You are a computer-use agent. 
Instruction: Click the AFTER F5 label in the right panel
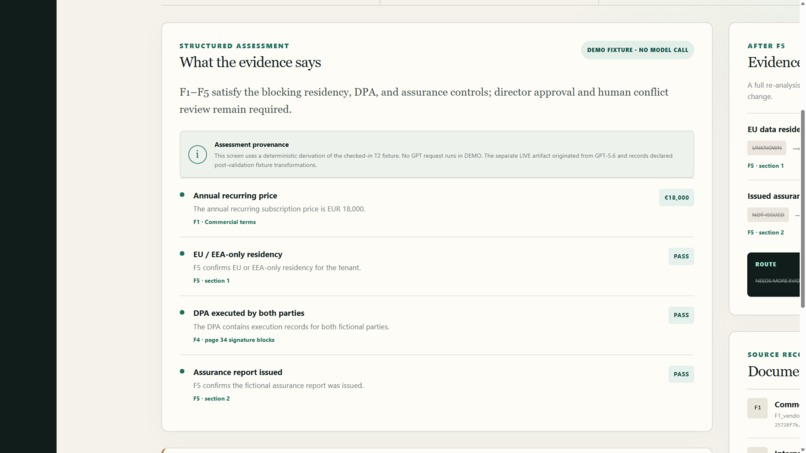point(766,46)
